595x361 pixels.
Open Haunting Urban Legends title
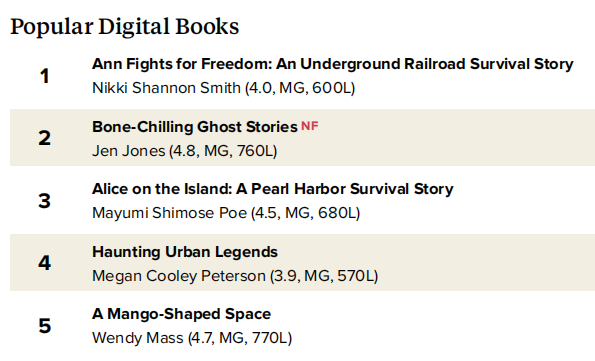[x=185, y=252]
